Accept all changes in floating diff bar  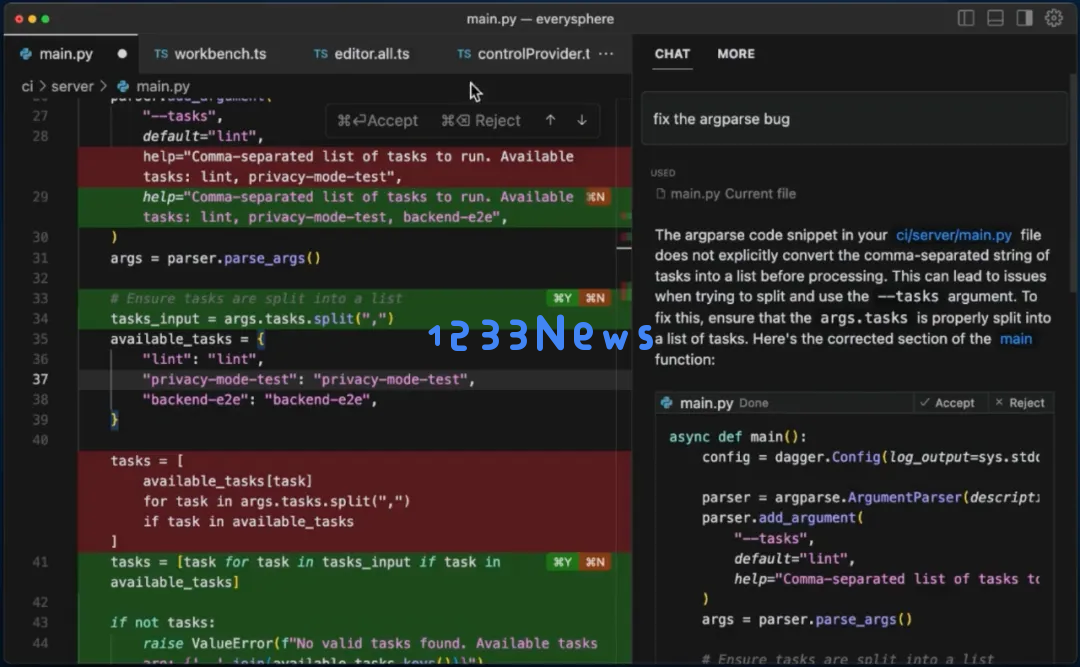point(377,121)
